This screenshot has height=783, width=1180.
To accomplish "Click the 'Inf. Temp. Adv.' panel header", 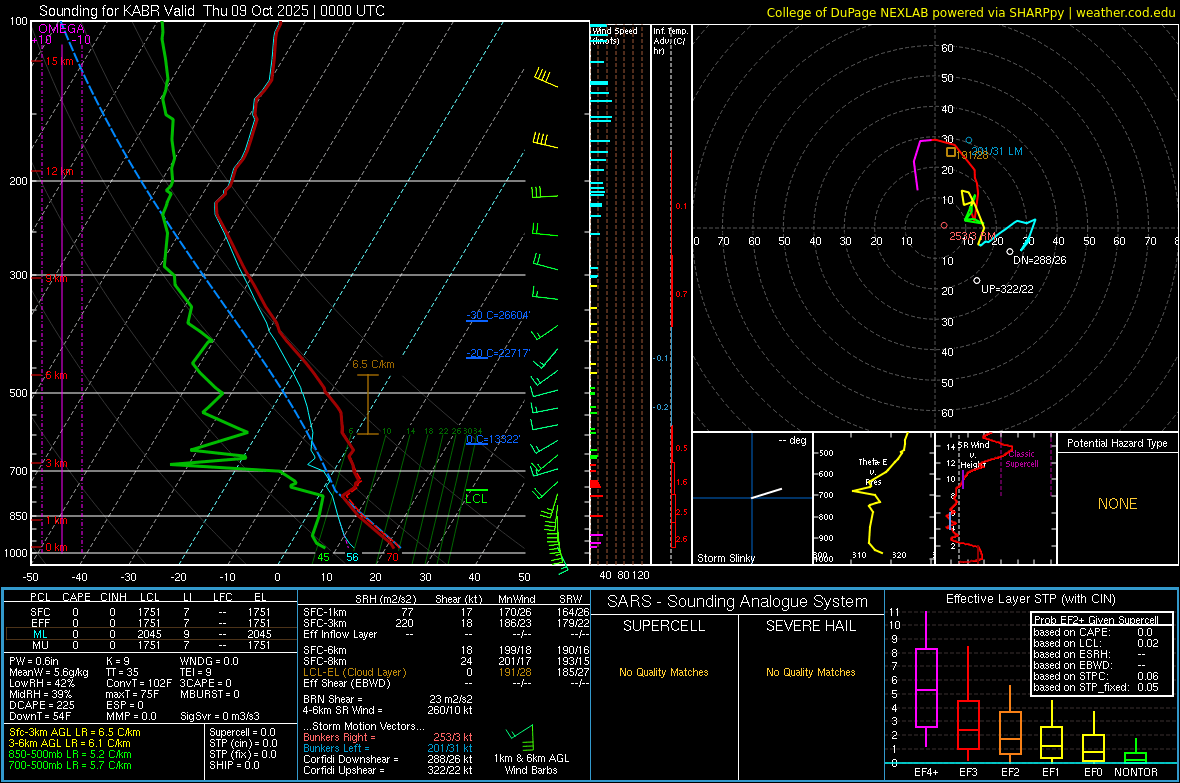I will click(x=670, y=41).
